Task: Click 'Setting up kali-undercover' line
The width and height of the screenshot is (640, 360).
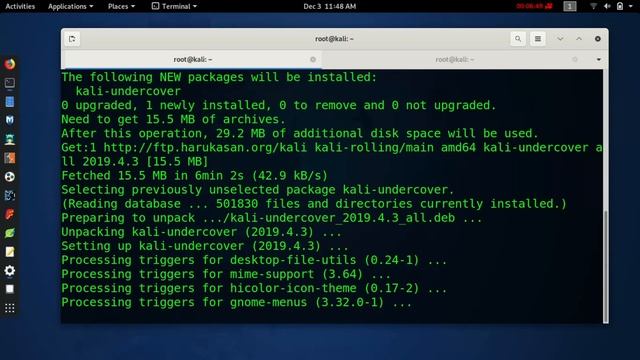Action: pos(204,246)
